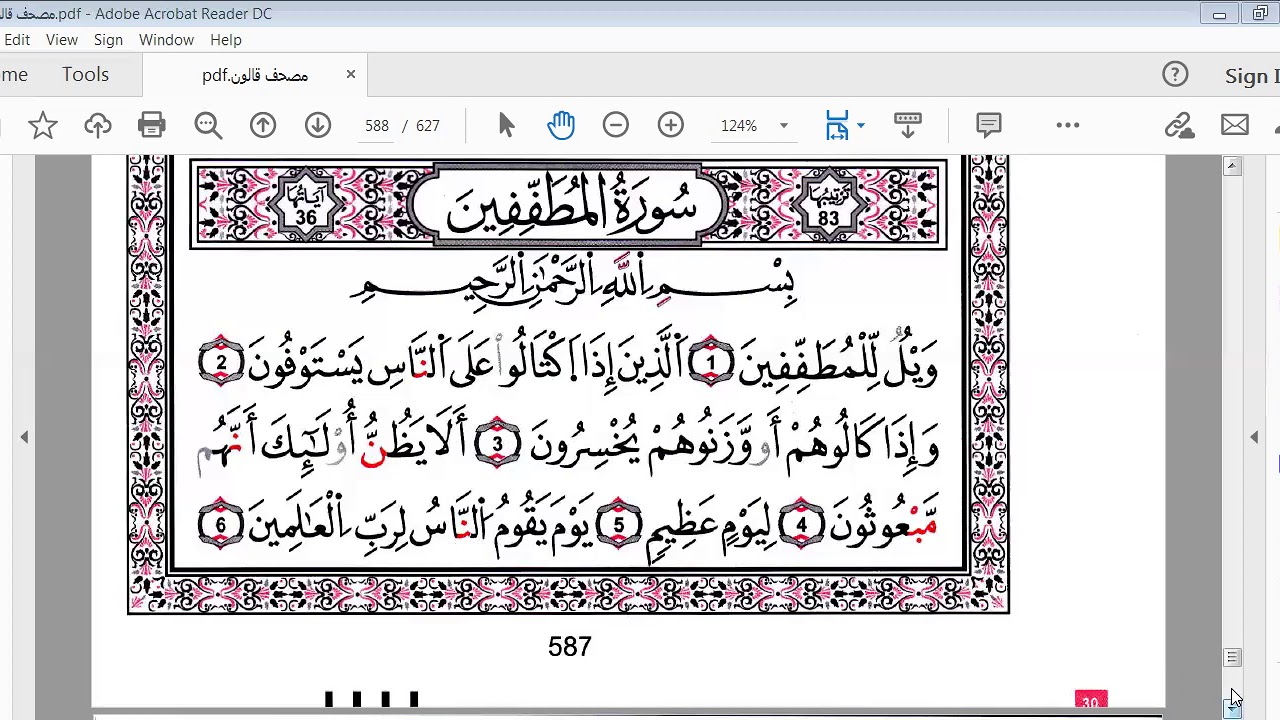Open the Help question mark icon
The height and width of the screenshot is (720, 1280).
1175,74
